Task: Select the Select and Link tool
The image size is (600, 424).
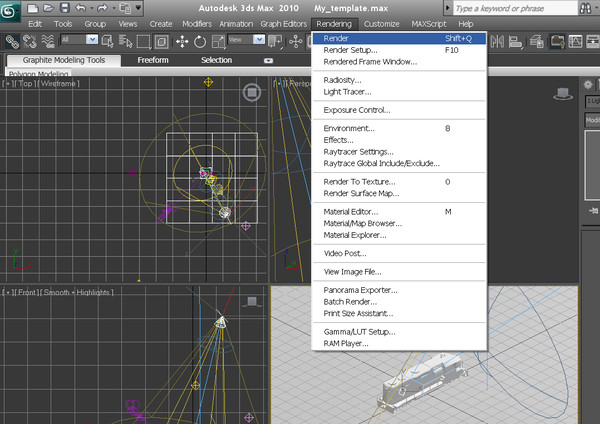Action: tap(12, 41)
